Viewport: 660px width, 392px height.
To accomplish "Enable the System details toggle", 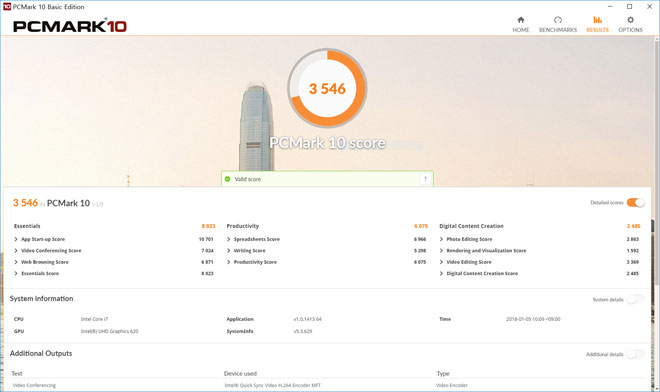I will 635,299.
